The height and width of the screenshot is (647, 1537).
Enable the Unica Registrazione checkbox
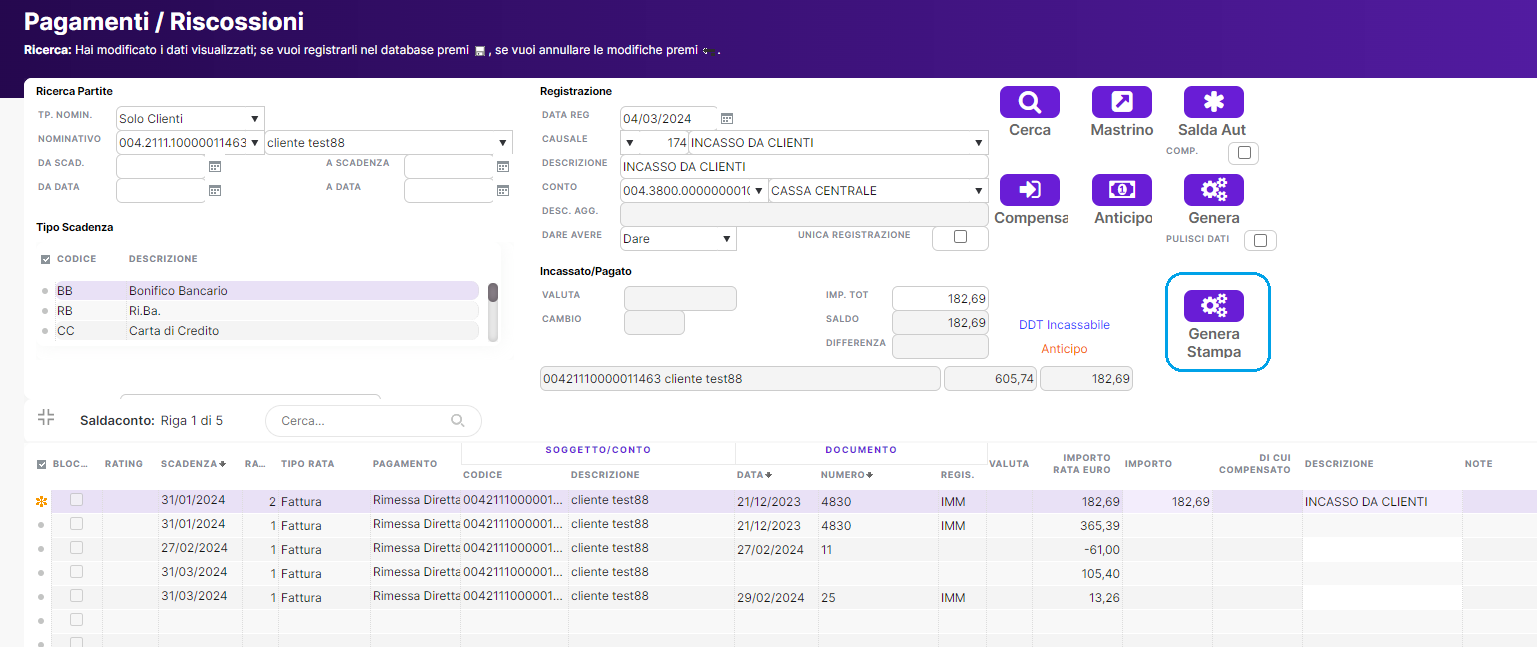point(960,237)
